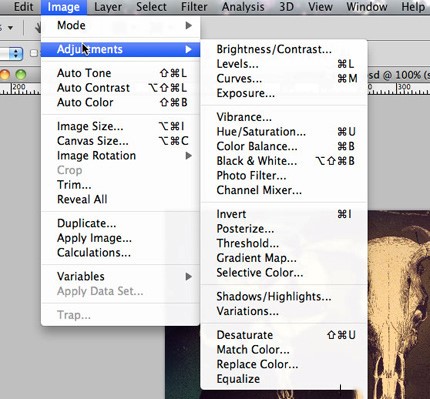Choose the Trim command
Screen dimensions: 430x399
tap(121, 185)
